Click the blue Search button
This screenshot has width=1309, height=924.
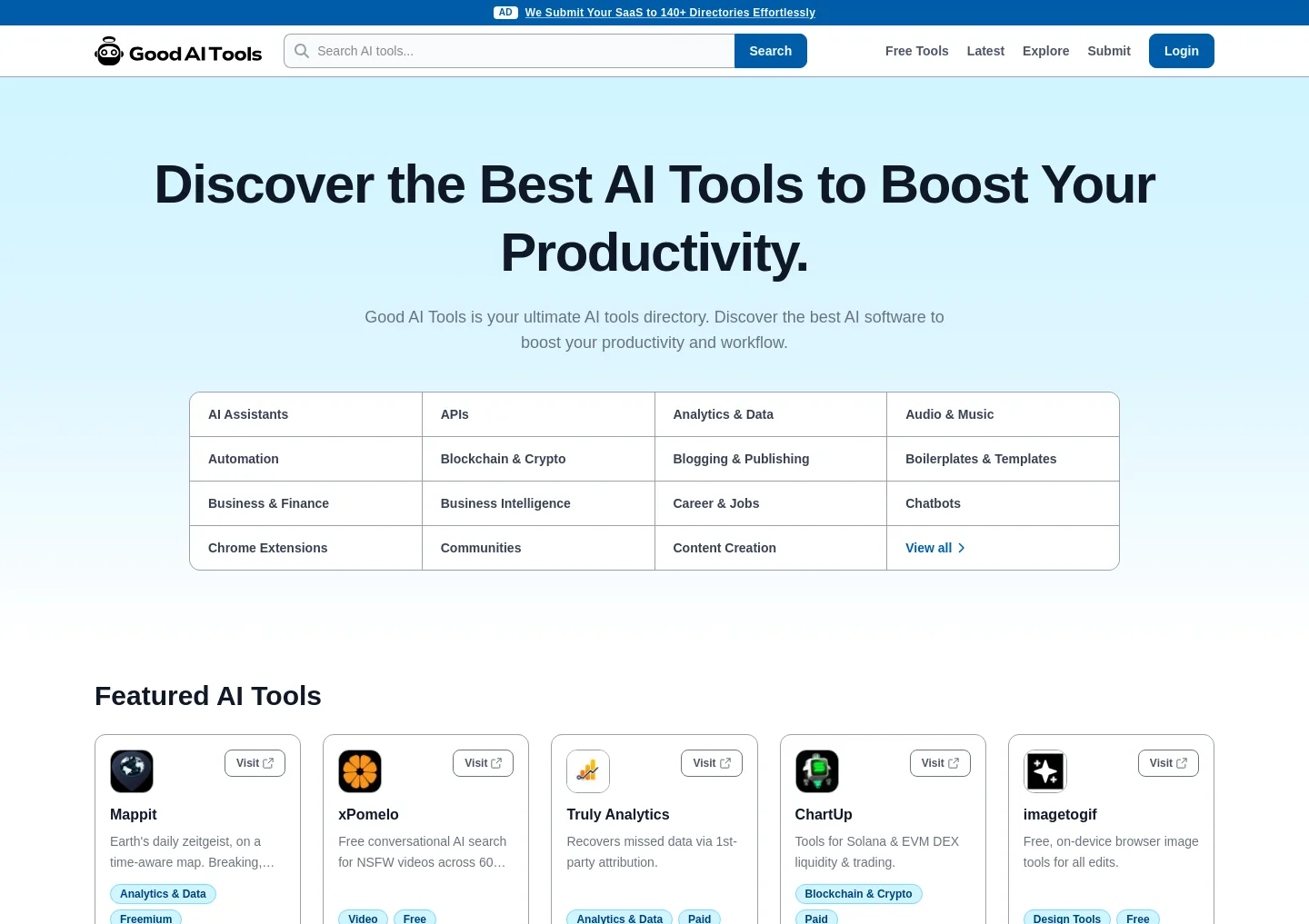coord(771,51)
